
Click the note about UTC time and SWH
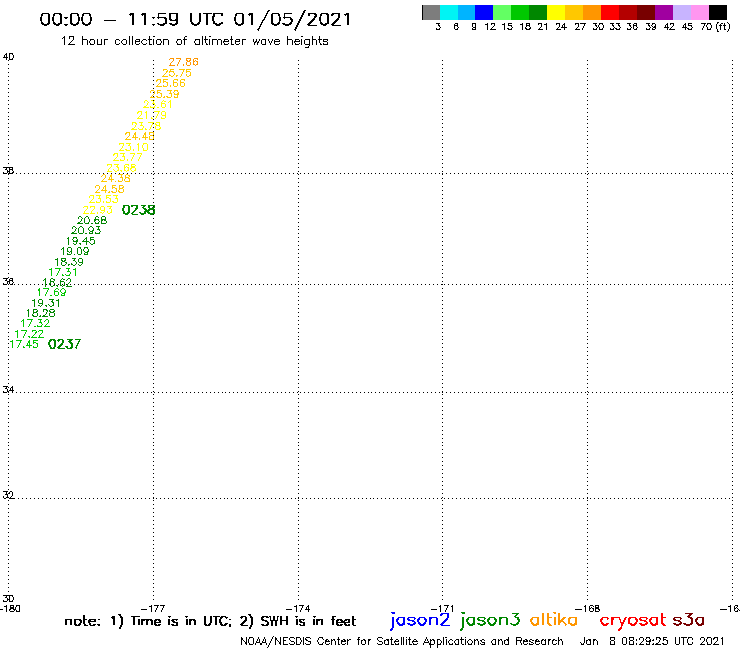pos(210,621)
